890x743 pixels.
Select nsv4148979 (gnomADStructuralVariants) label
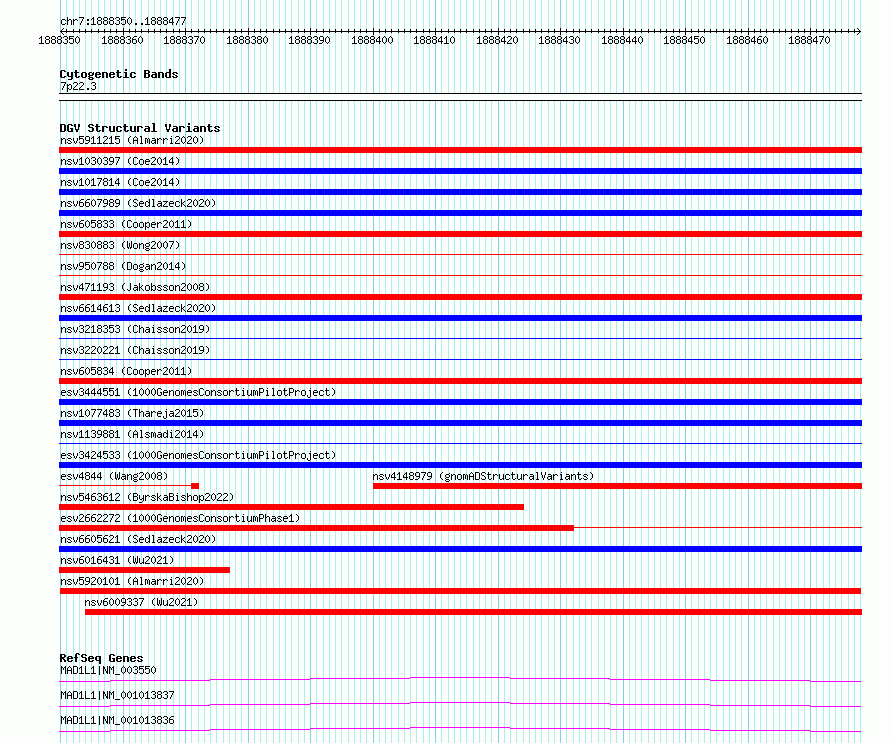(483, 476)
